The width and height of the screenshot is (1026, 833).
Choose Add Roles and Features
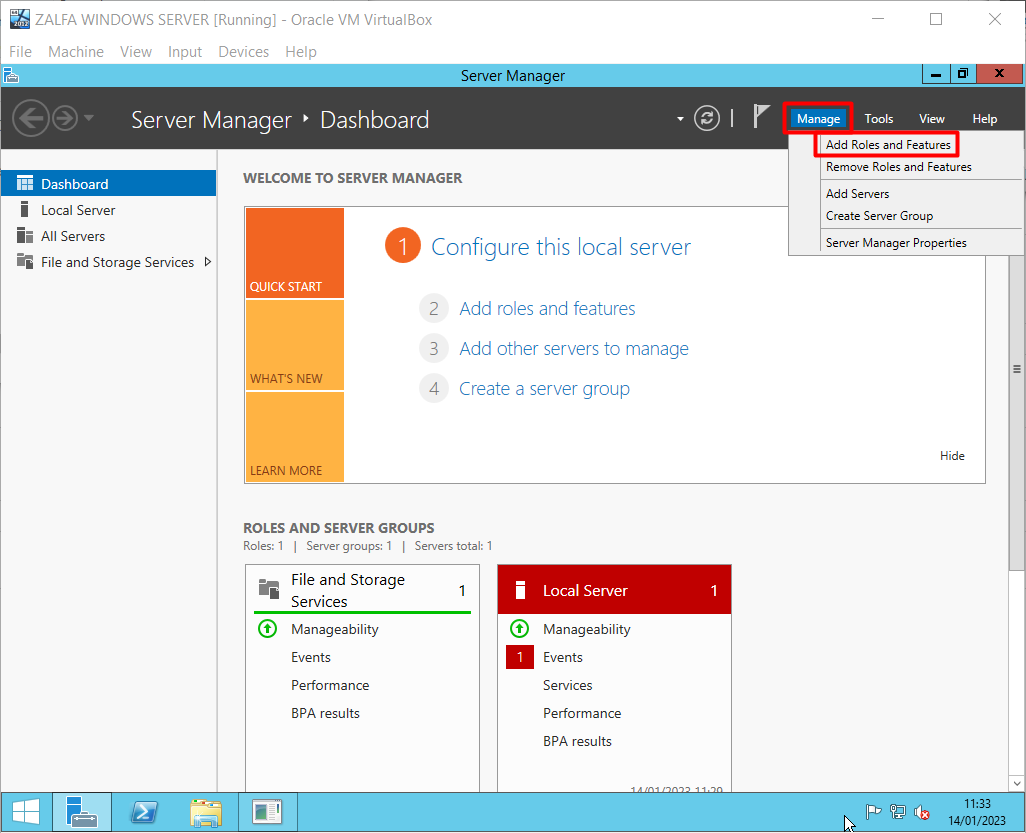(888, 145)
